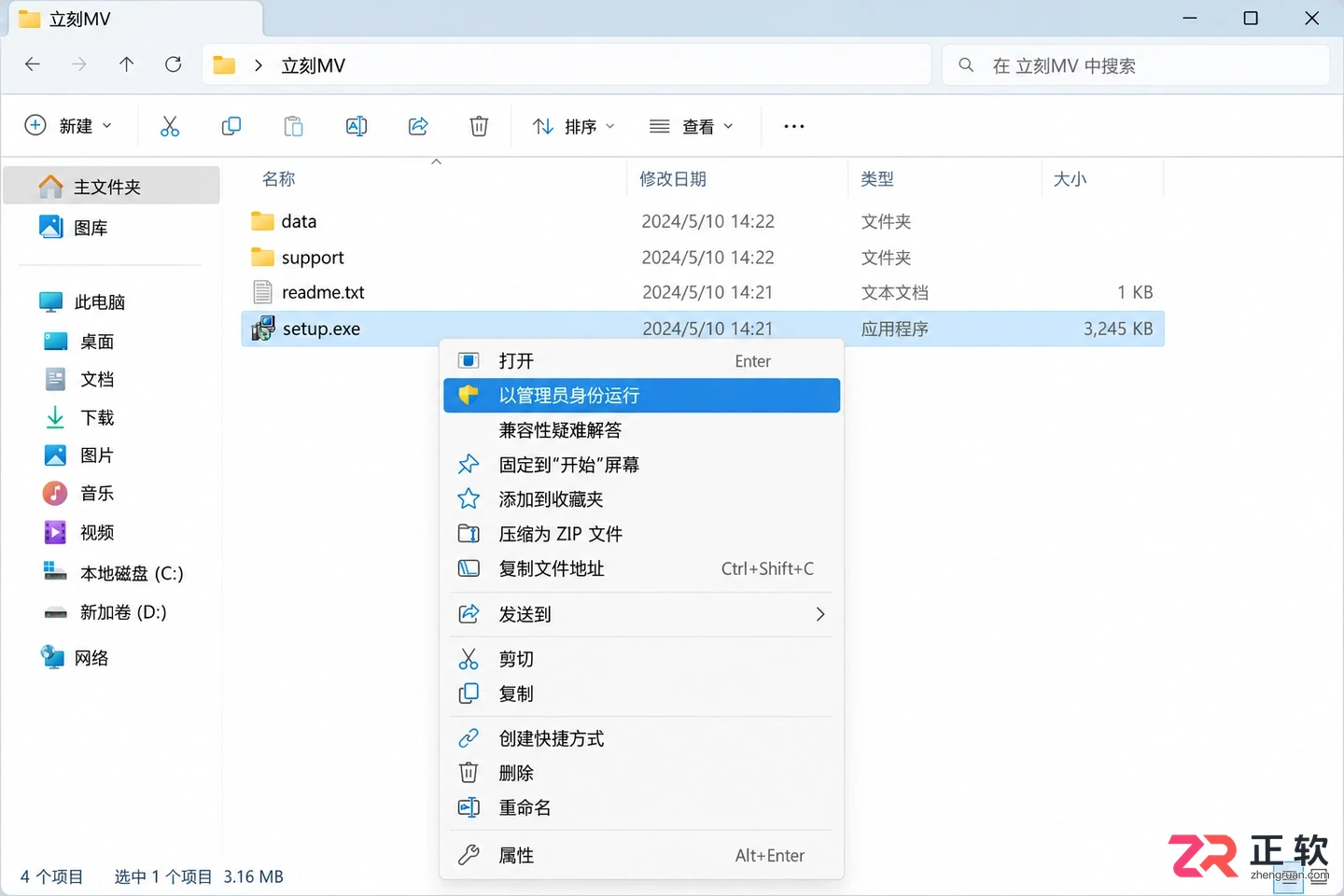Open the 排序 sort dropdown
This screenshot has width=1344, height=896.
(x=573, y=126)
